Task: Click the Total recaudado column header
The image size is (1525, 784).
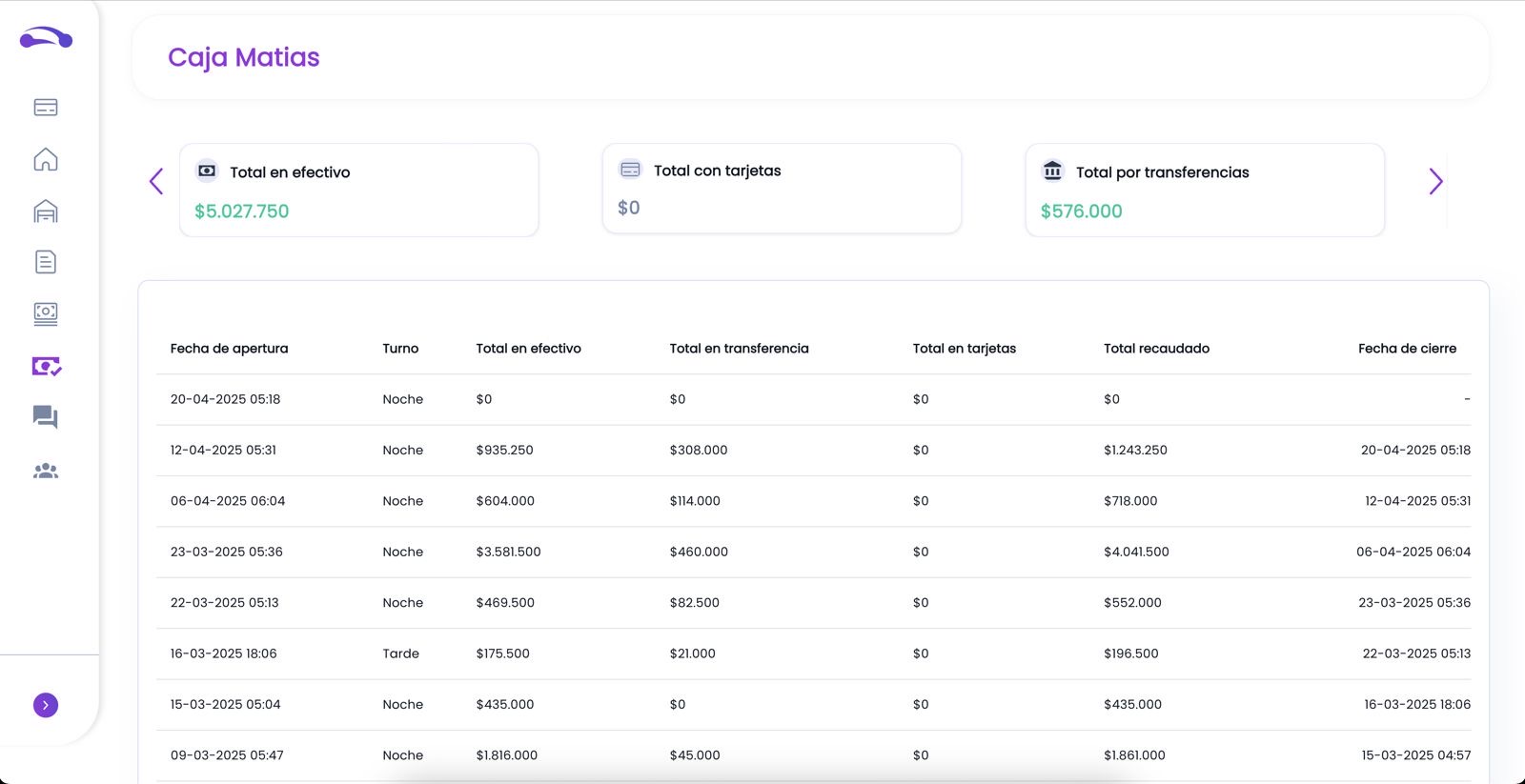Action: tap(1156, 349)
